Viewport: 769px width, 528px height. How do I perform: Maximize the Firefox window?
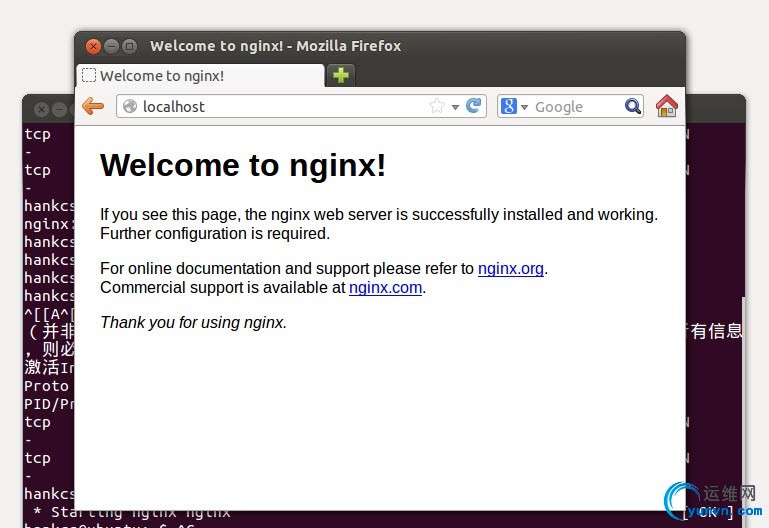(129, 46)
